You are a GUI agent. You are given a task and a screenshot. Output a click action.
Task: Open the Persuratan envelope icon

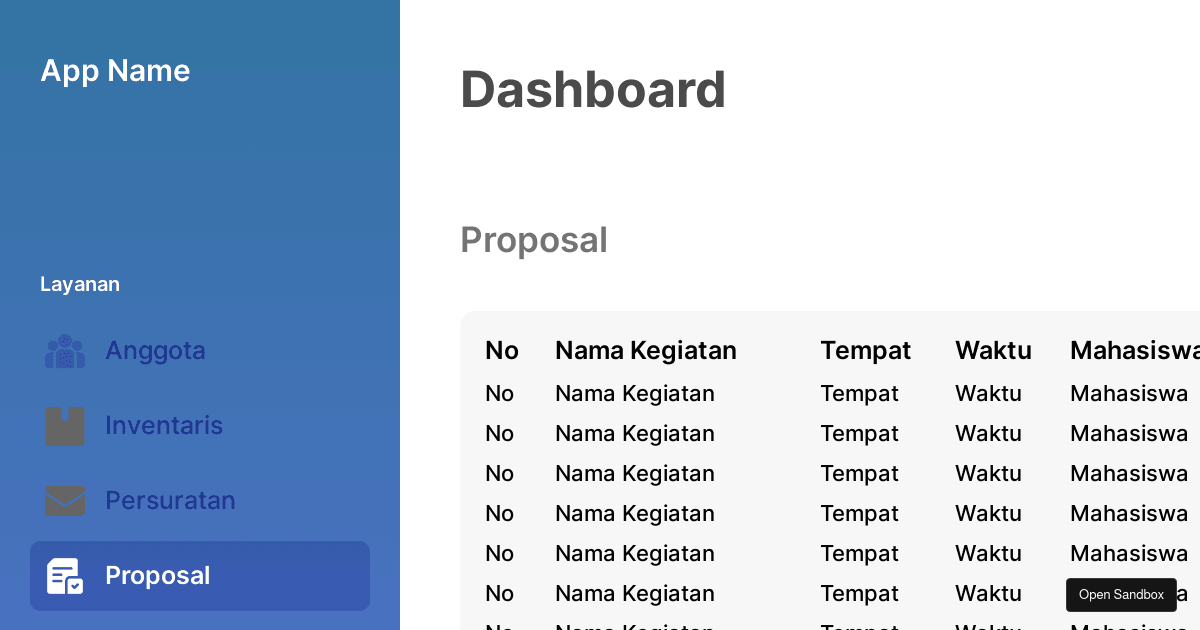64,501
